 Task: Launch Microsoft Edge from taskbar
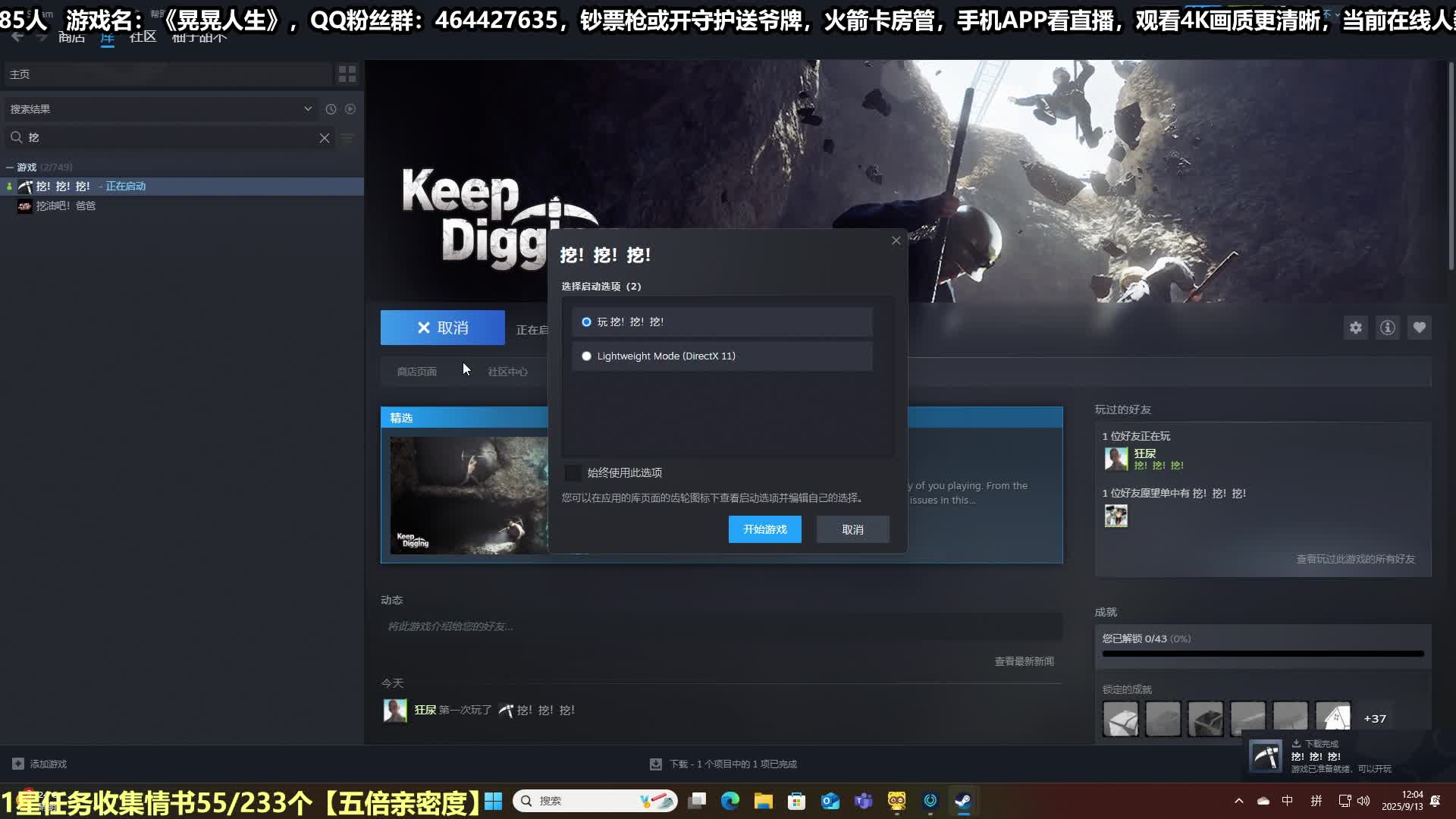pyautogui.click(x=730, y=801)
